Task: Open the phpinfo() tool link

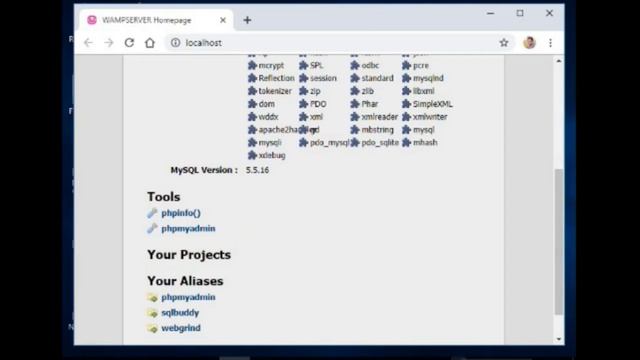Action: [181, 213]
